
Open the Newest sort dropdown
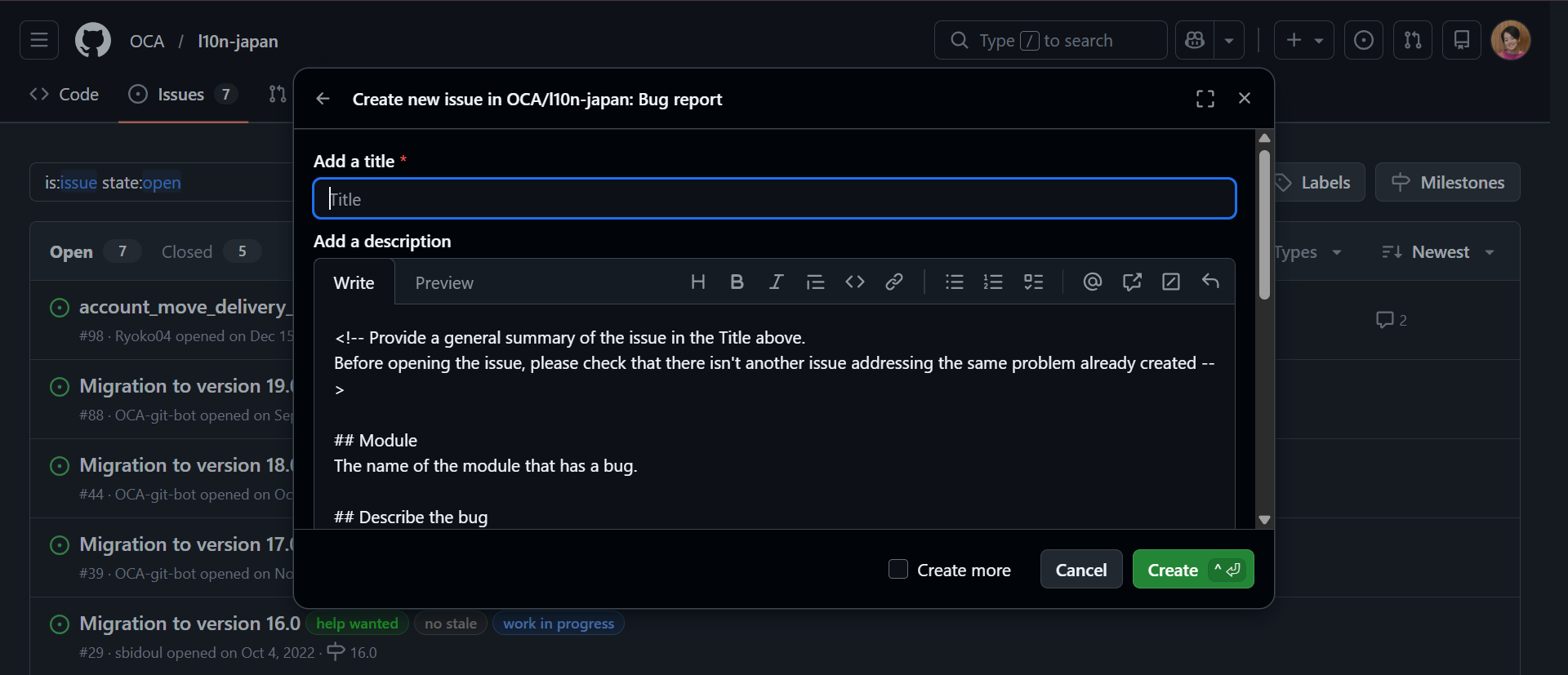tap(1437, 252)
